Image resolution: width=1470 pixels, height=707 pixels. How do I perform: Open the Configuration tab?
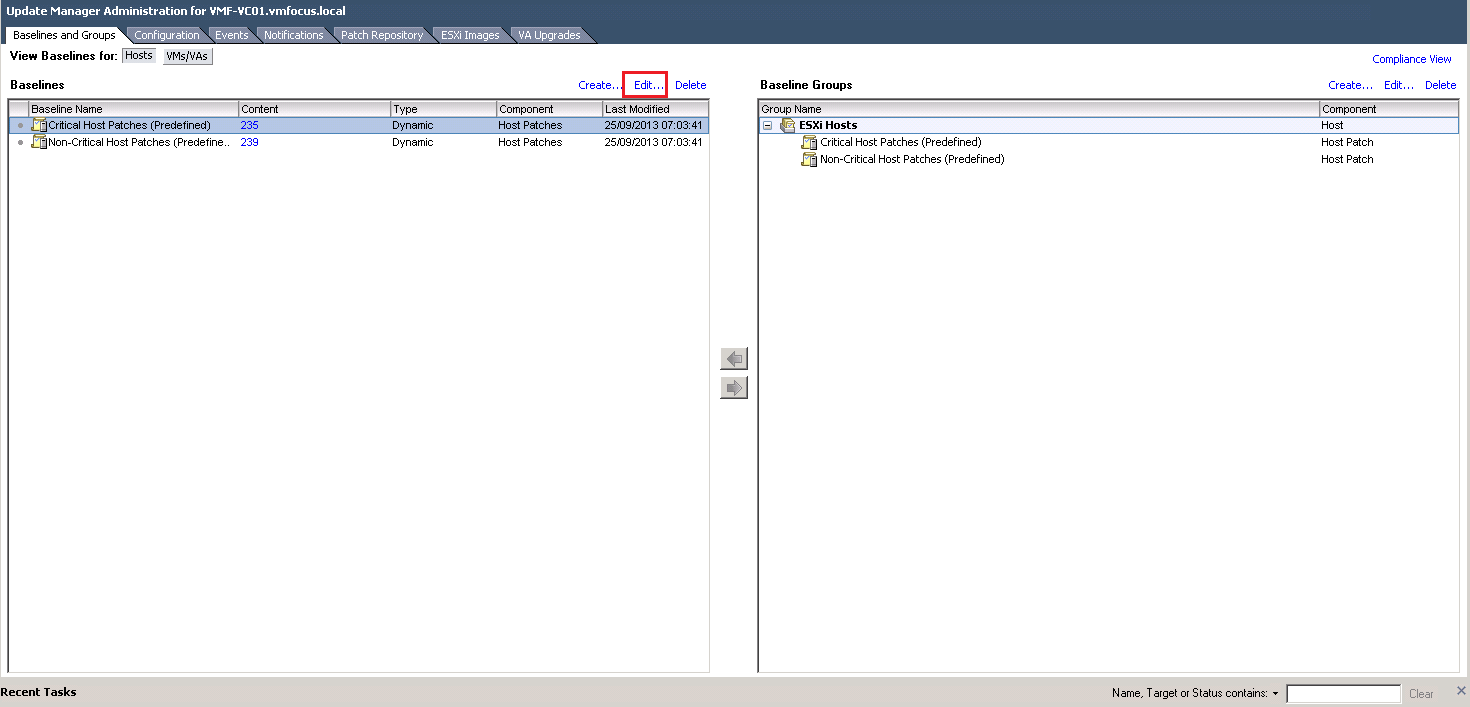coord(167,35)
